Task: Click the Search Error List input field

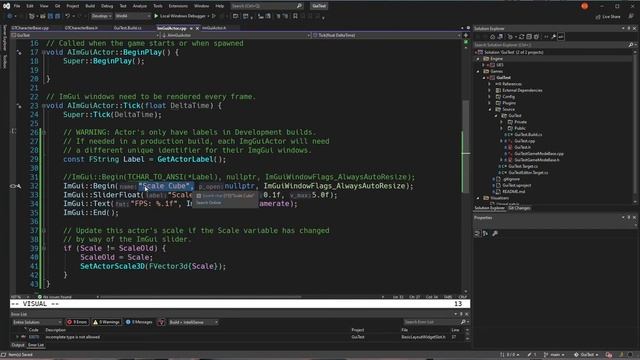Action: pos(431,322)
